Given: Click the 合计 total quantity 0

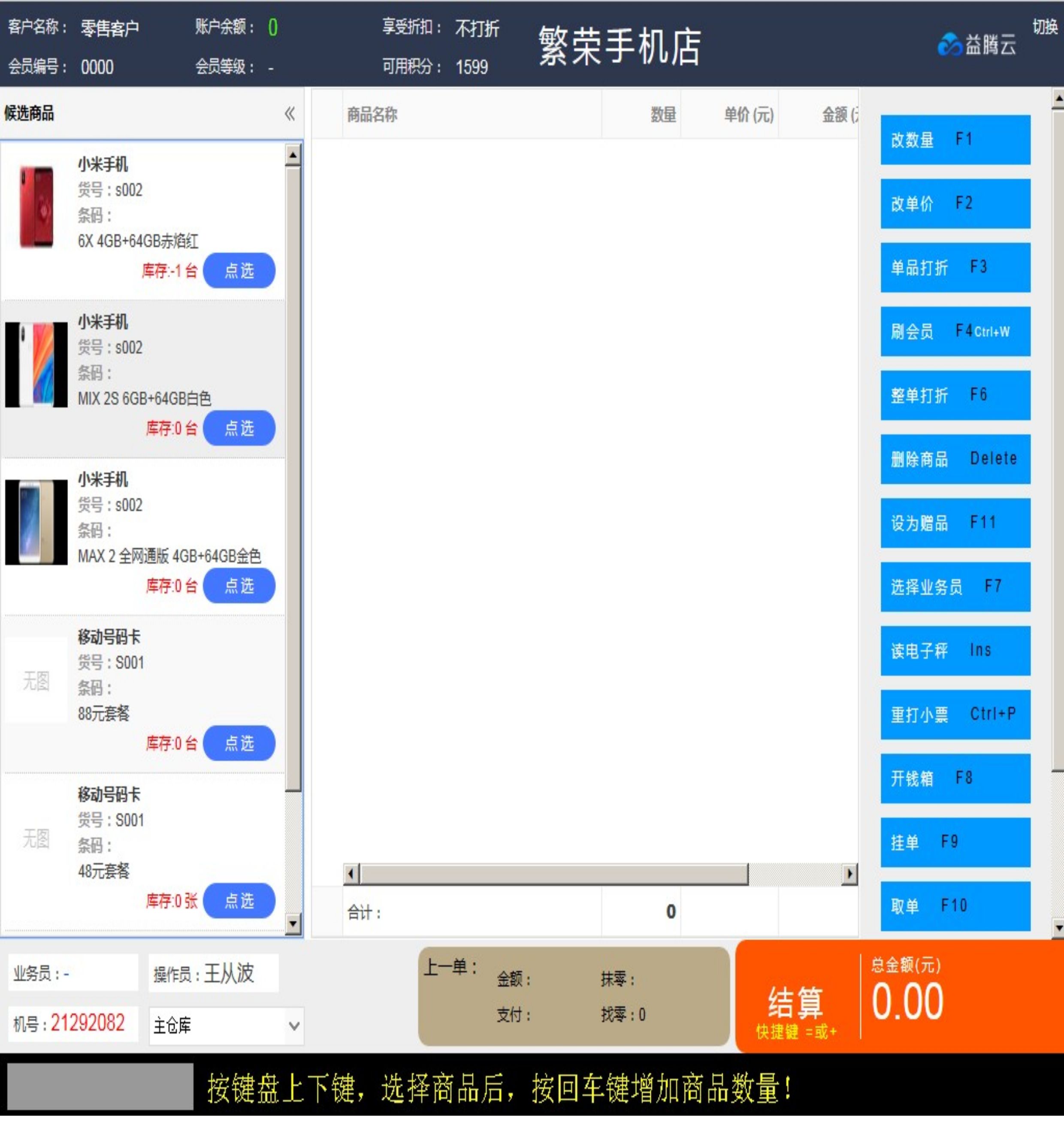Looking at the screenshot, I should (x=671, y=911).
